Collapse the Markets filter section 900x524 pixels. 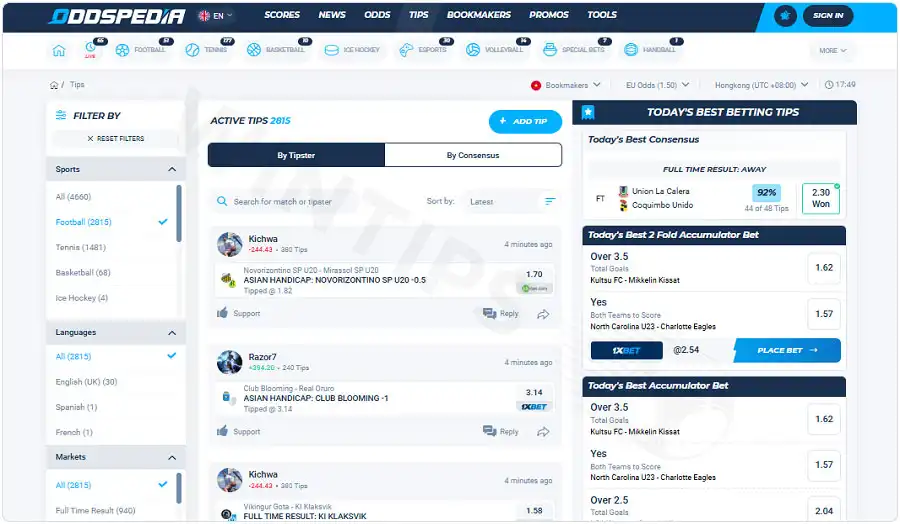tap(172, 457)
